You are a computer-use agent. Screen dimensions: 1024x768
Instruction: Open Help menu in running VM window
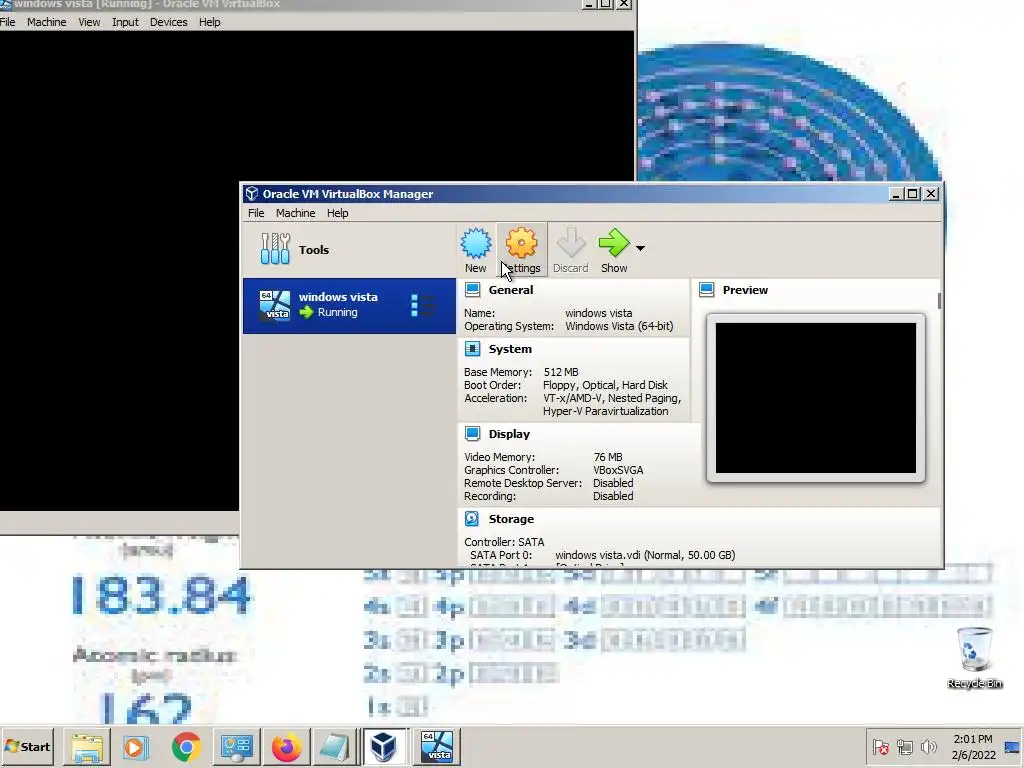[x=210, y=22]
